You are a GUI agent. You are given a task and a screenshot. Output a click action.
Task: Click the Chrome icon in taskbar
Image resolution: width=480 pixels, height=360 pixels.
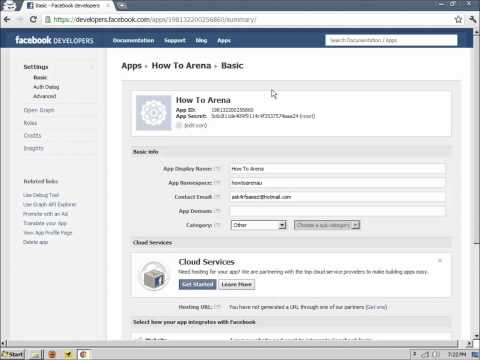click(x=83, y=354)
